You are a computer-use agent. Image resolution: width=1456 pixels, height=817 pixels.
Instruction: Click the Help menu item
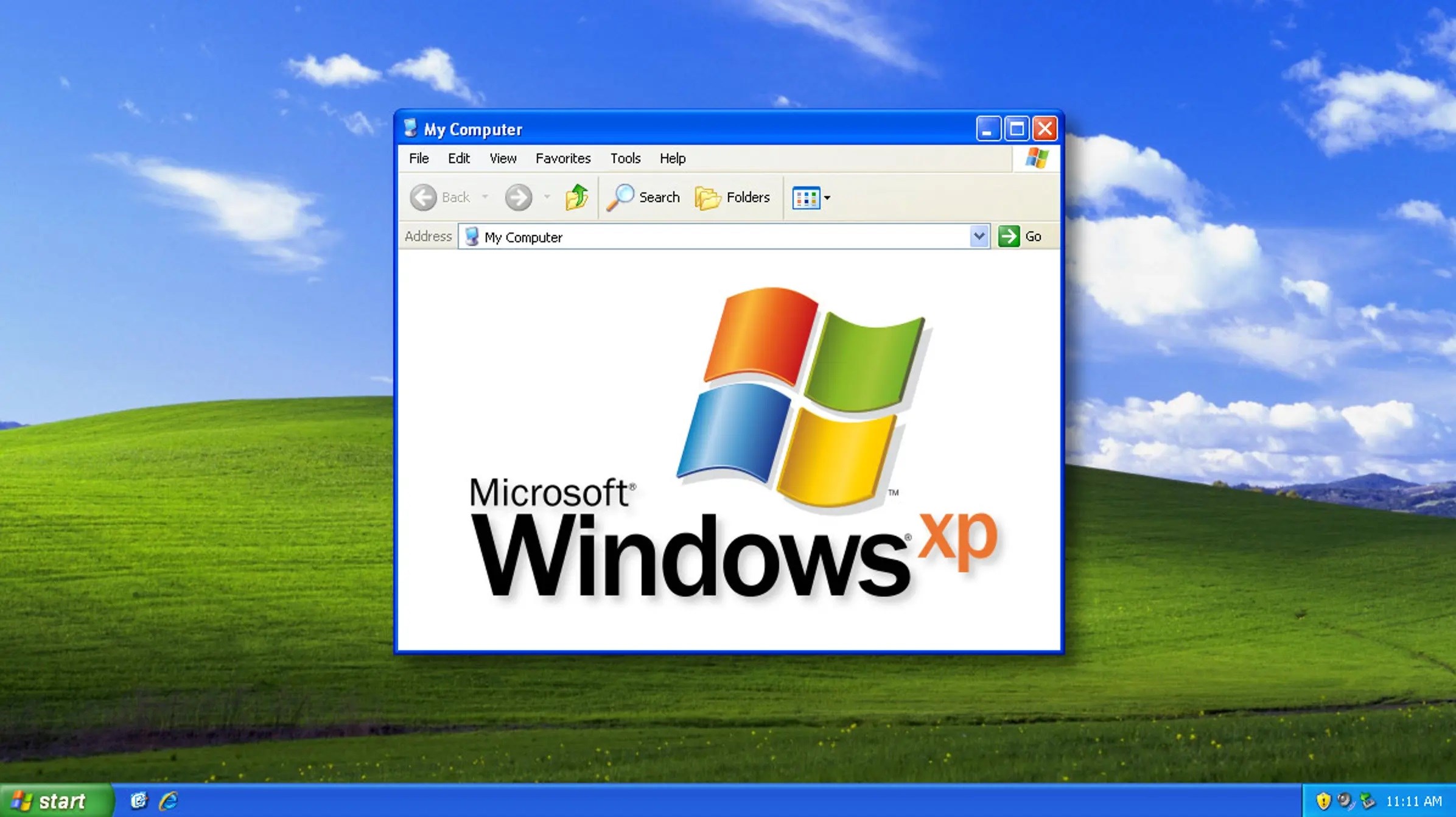671,158
